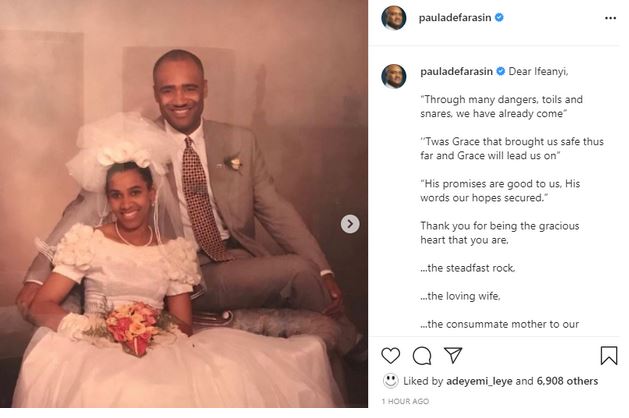Click the 'Dear Ifeanyi' caption text
Image resolution: width=629 pixels, height=418 pixels.
[538, 71]
